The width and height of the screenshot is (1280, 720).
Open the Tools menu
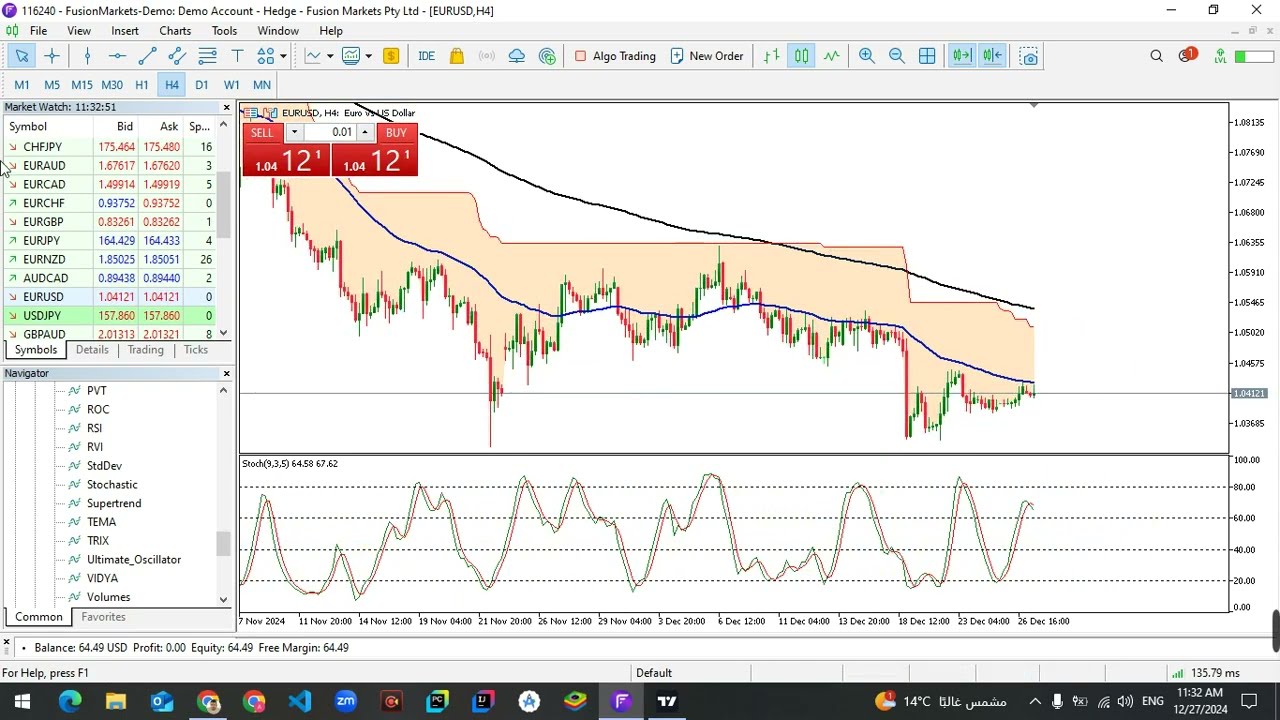tap(224, 31)
